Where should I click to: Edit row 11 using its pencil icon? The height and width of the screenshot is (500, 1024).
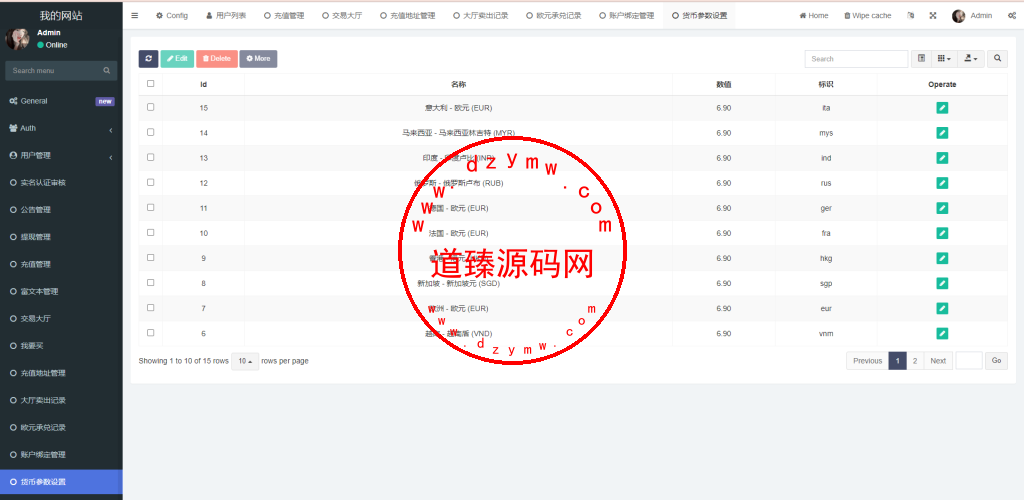pos(942,208)
